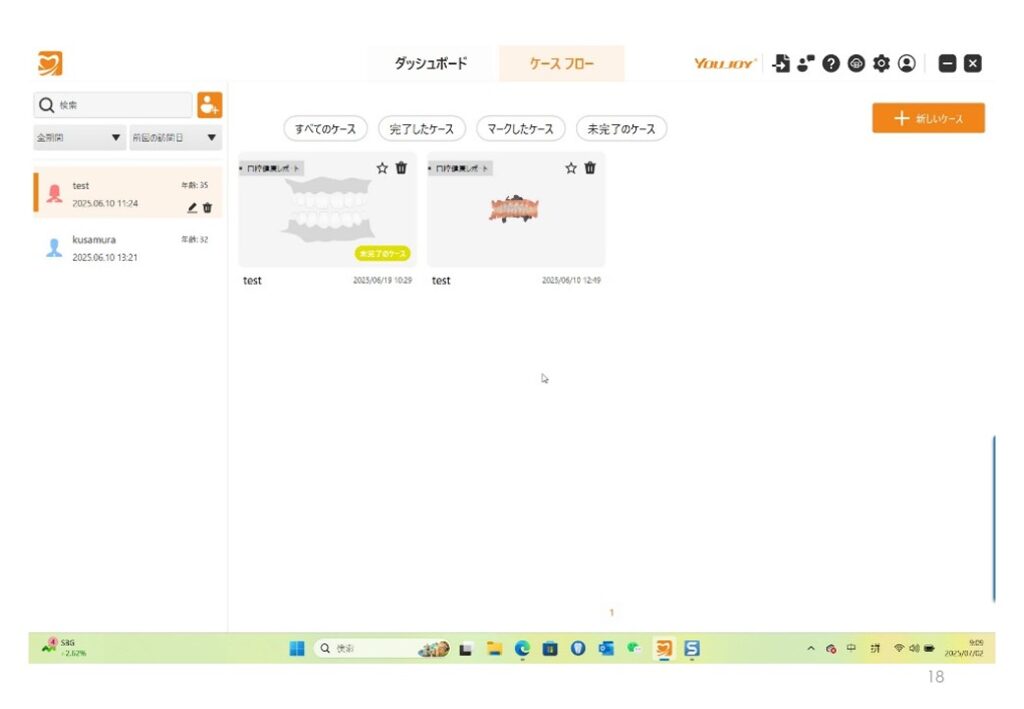Click the 新しいケース button
The image size is (1024, 709).
(x=928, y=118)
